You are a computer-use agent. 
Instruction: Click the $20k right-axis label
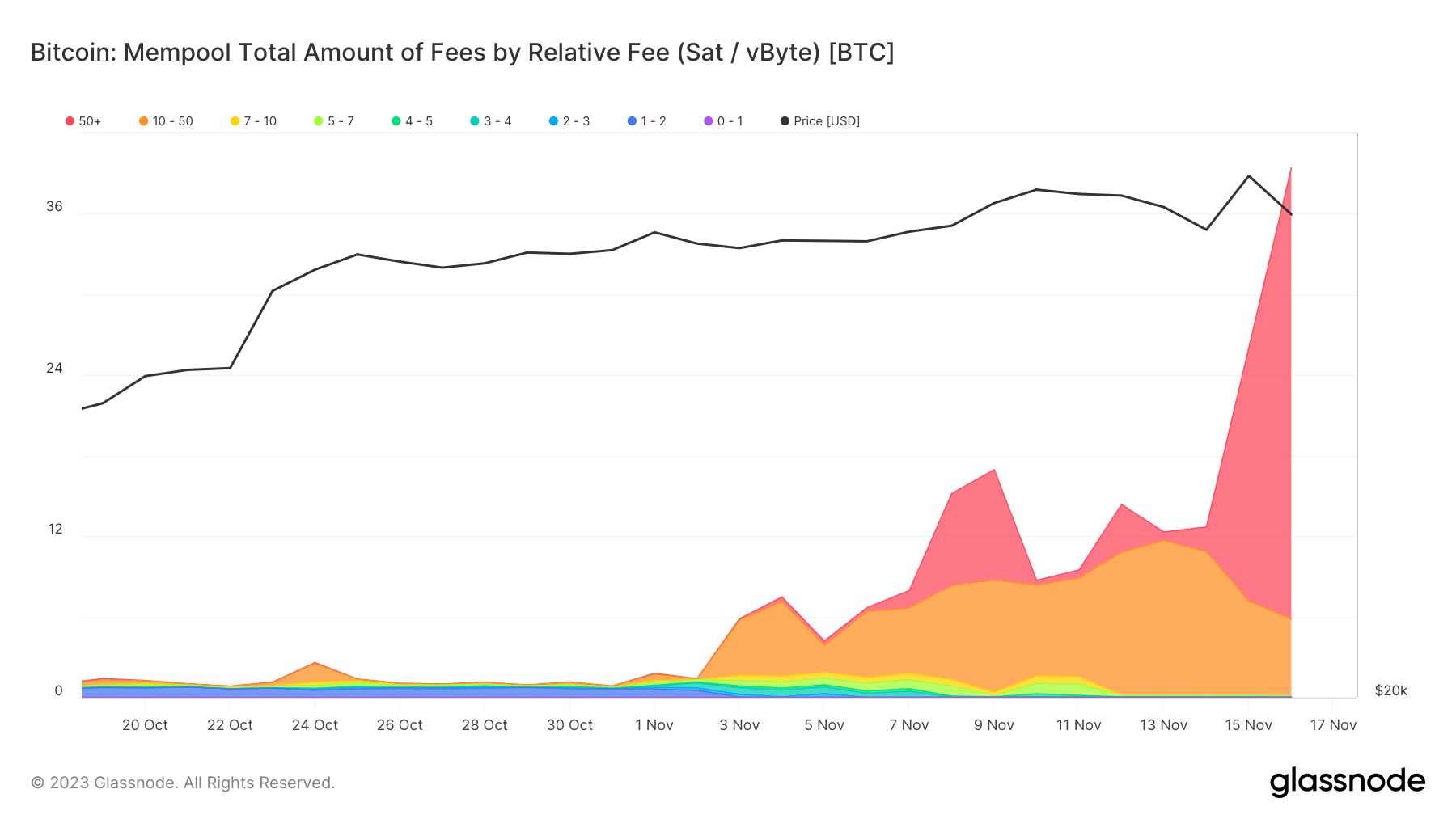(x=1391, y=691)
